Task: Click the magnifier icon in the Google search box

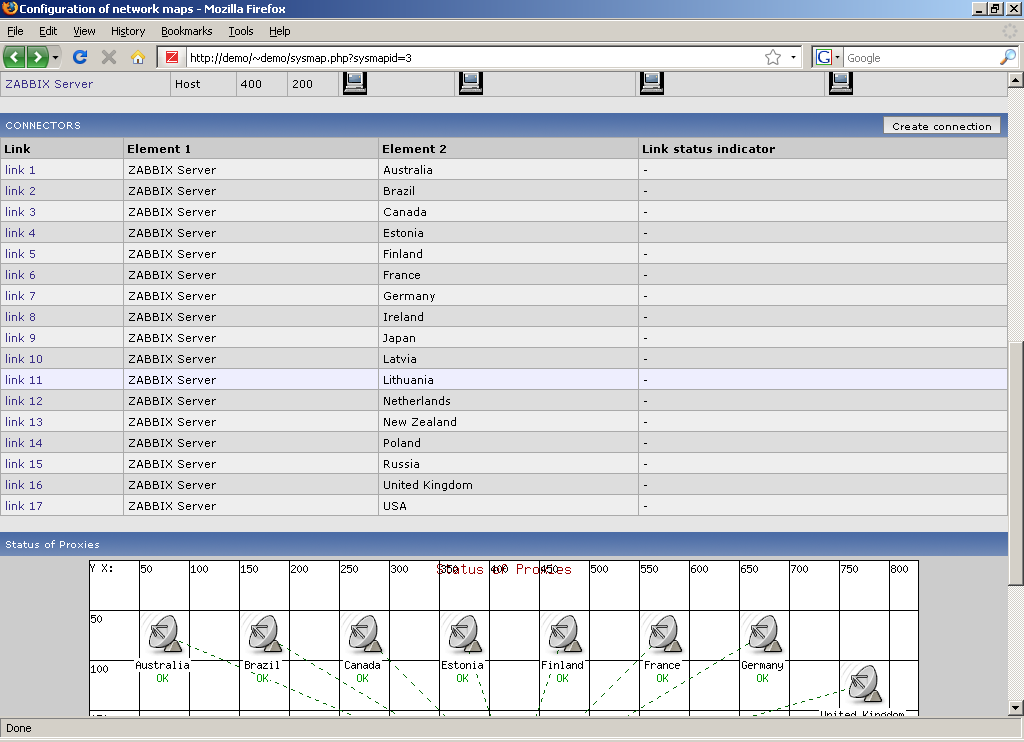Action: 1008,57
